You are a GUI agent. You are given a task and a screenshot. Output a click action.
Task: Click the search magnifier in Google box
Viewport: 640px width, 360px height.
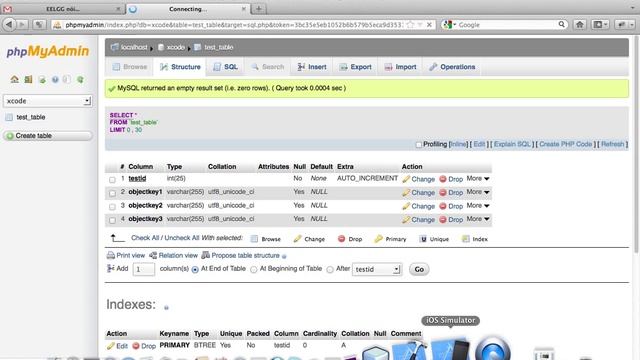point(562,24)
